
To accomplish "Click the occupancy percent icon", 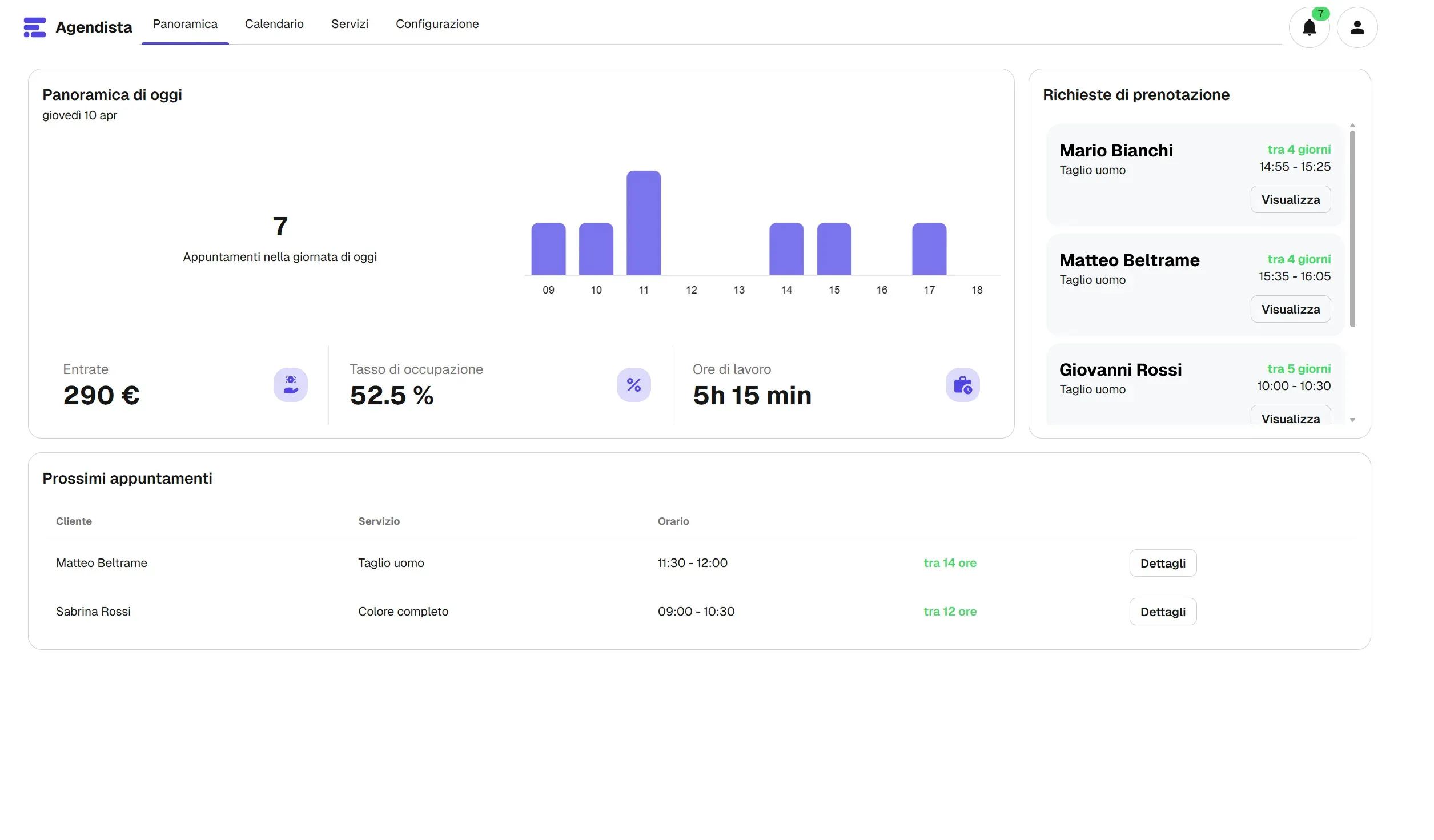I will click(634, 385).
